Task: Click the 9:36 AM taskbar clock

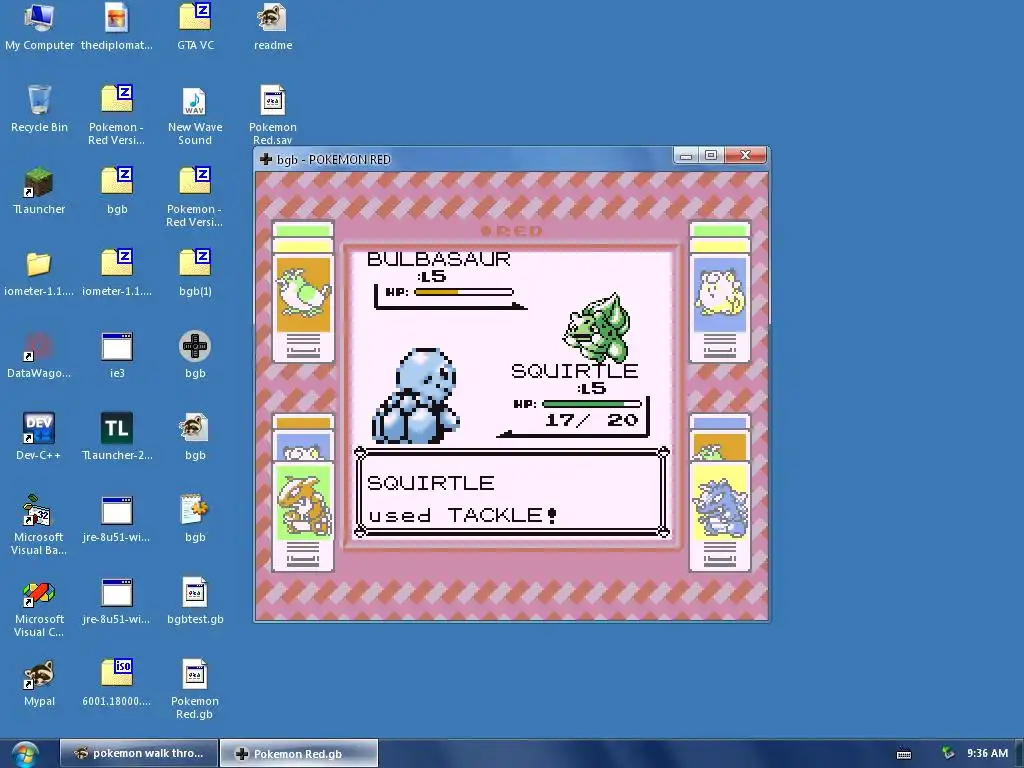Action: 987,753
